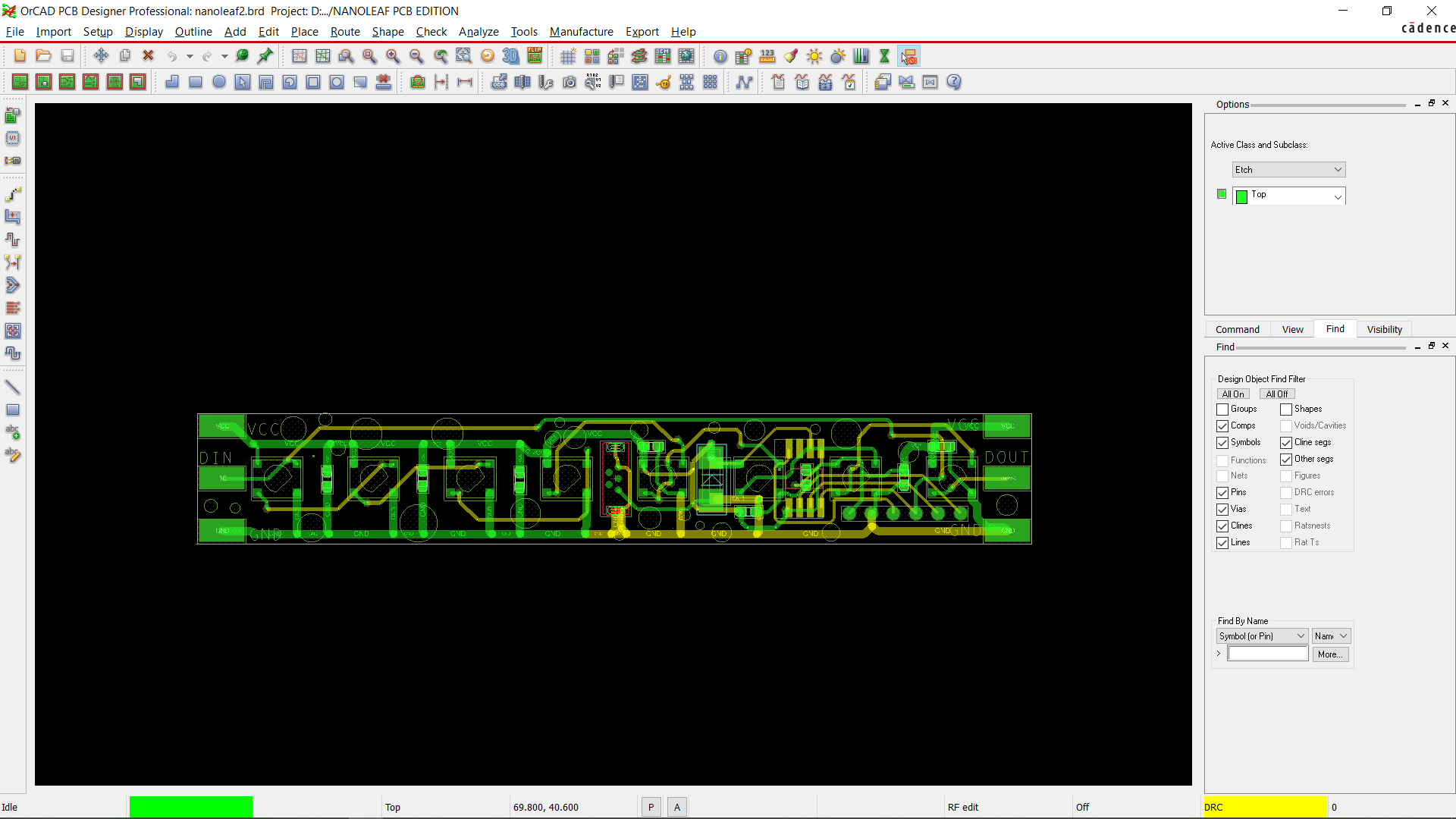The height and width of the screenshot is (819, 1456).
Task: Expand the Top subclass dropdown
Action: click(1338, 196)
